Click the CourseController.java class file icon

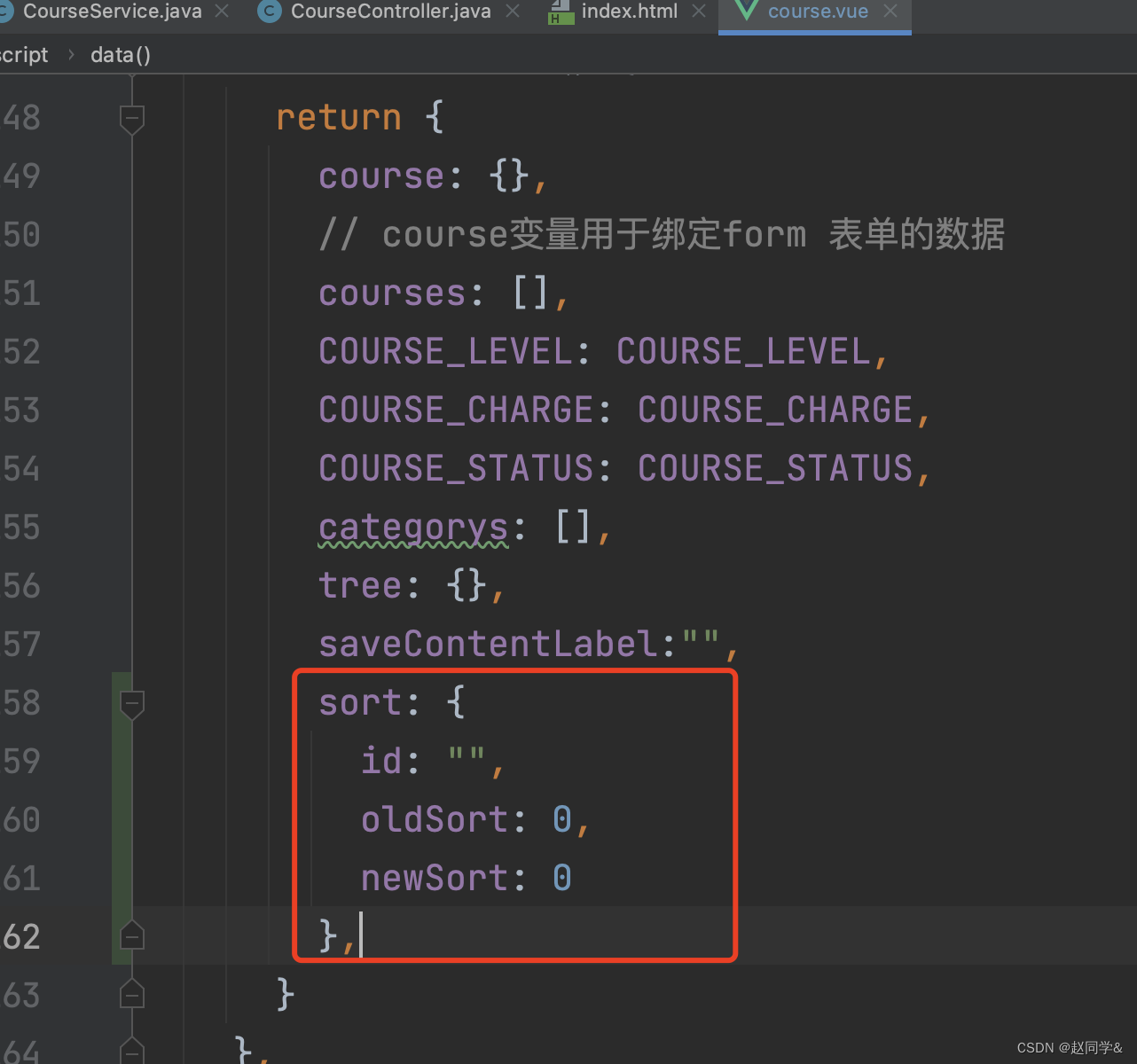coord(269,12)
